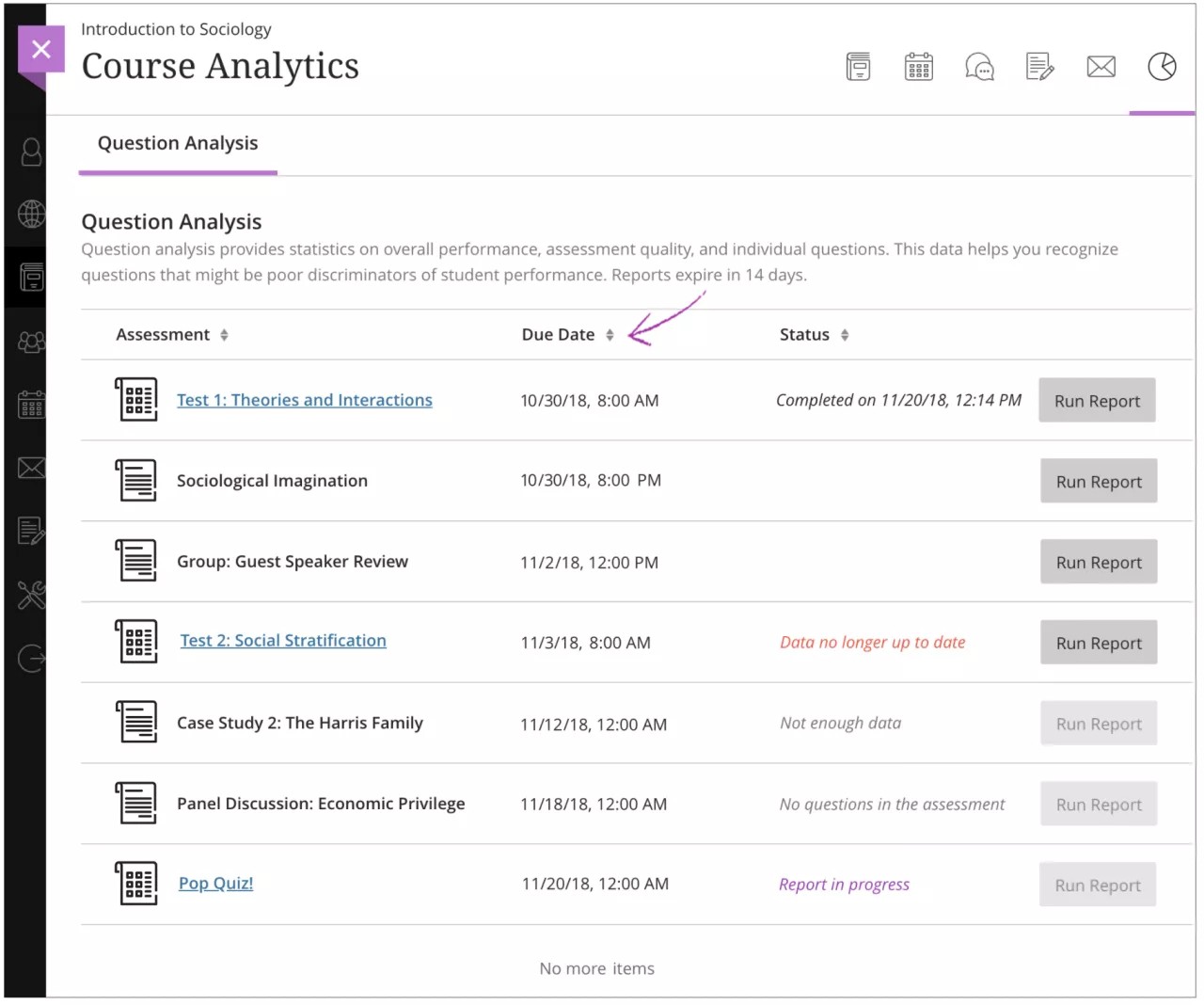Open the sidebar calendar icon
The width and height of the screenshot is (1204, 1005).
pyautogui.click(x=29, y=404)
